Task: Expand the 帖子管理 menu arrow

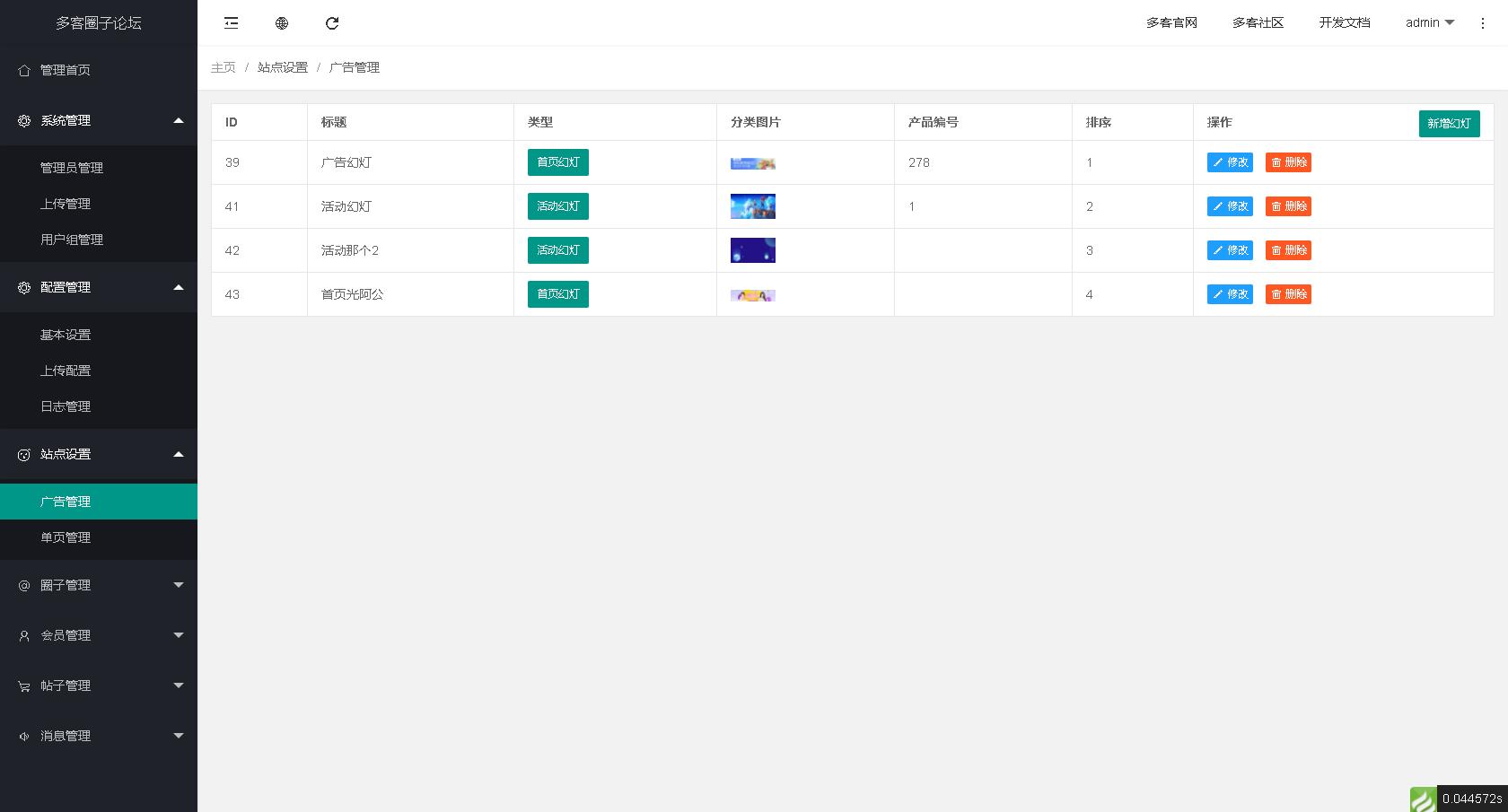Action: point(179,685)
